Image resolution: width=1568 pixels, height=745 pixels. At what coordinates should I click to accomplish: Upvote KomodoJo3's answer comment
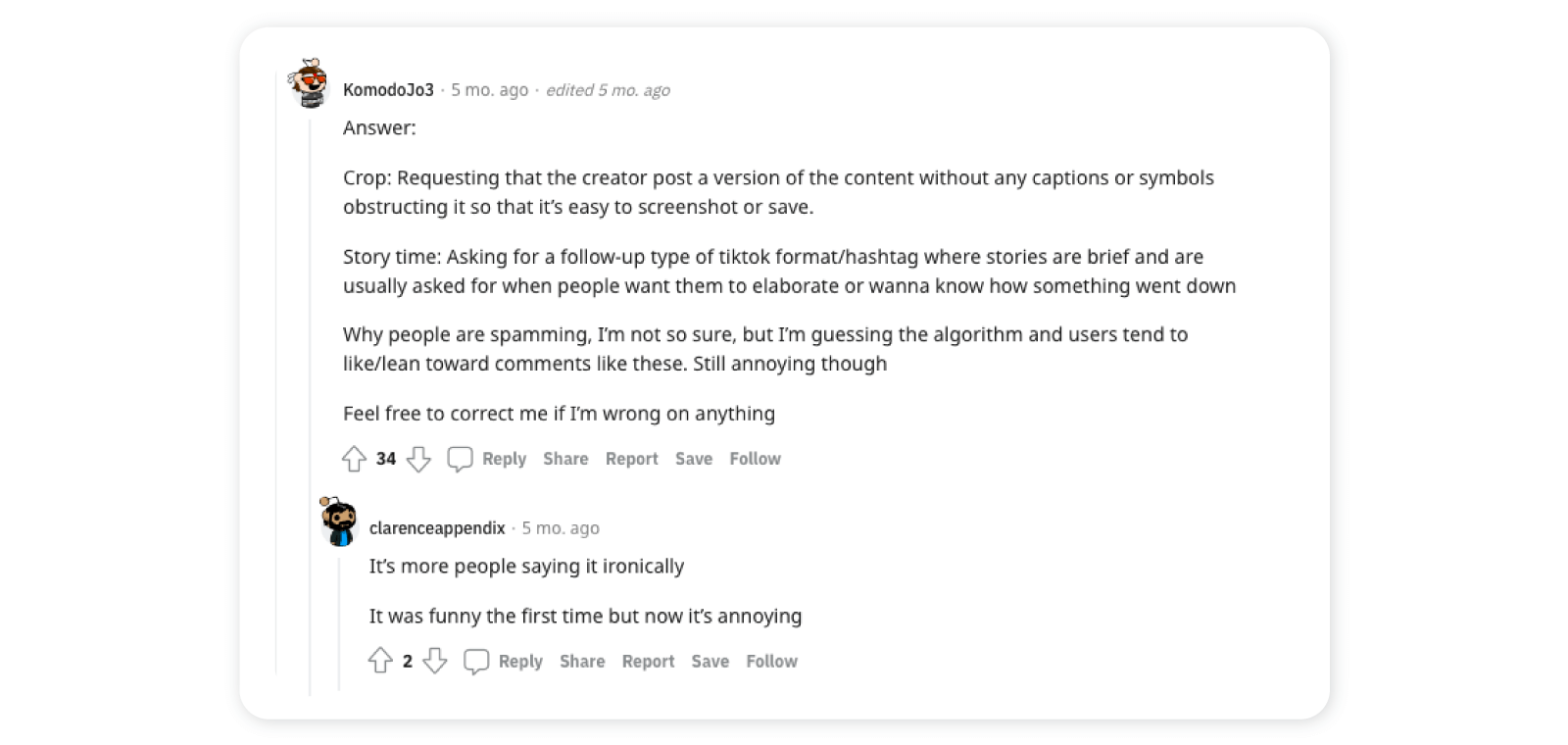point(354,459)
